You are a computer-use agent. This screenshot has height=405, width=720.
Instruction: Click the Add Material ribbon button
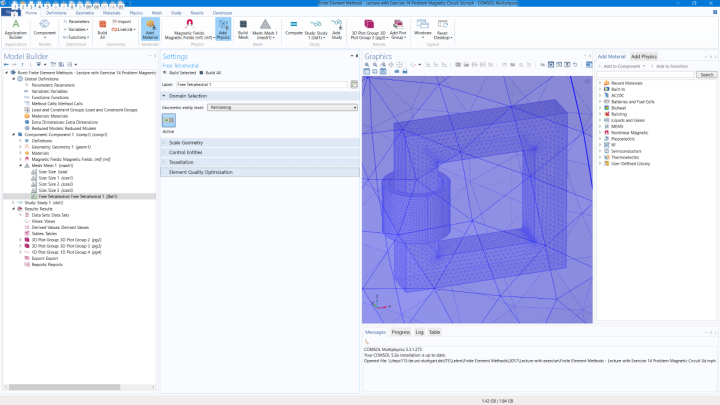pyautogui.click(x=150, y=29)
